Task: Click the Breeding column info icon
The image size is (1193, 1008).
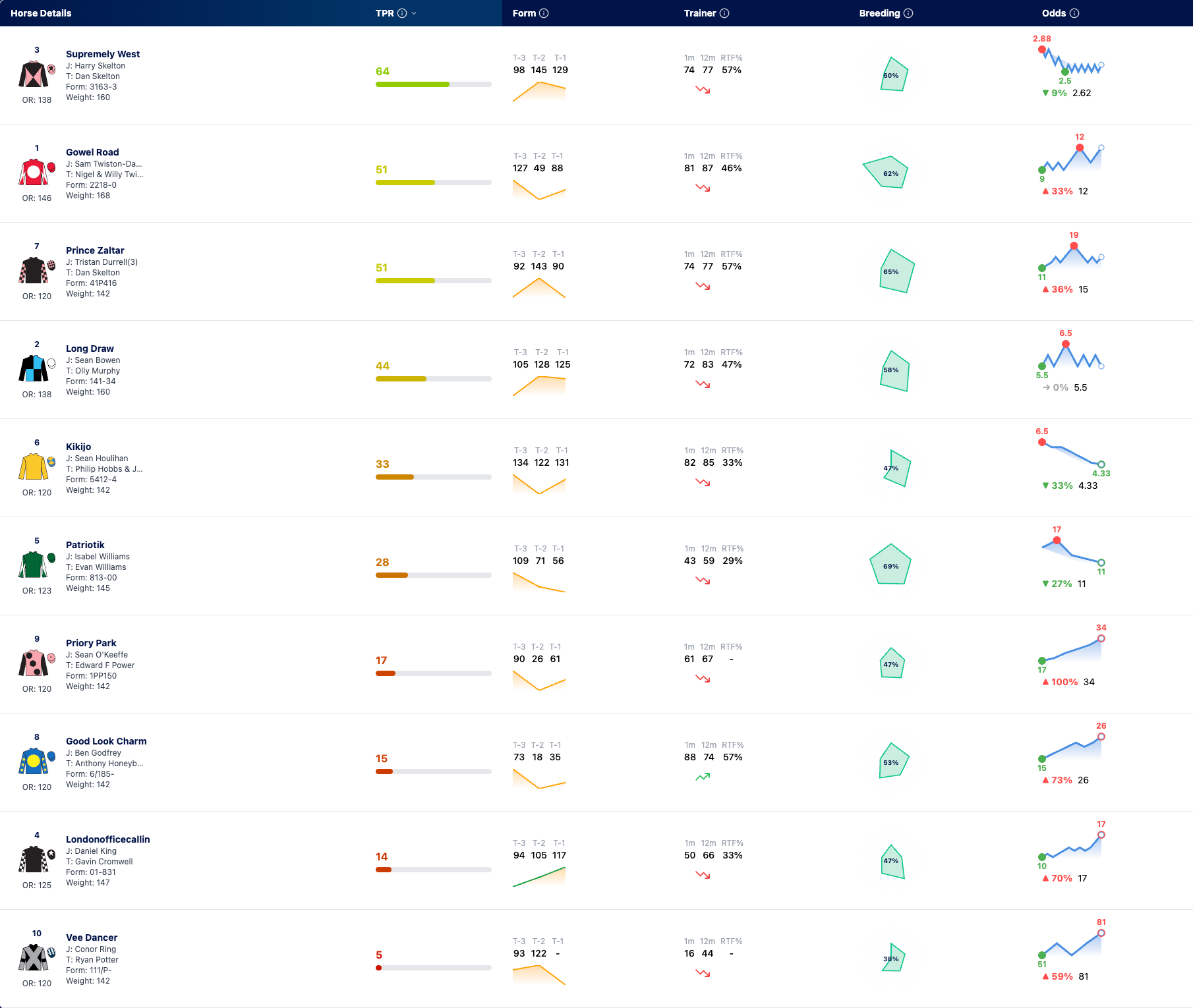Action: click(908, 13)
